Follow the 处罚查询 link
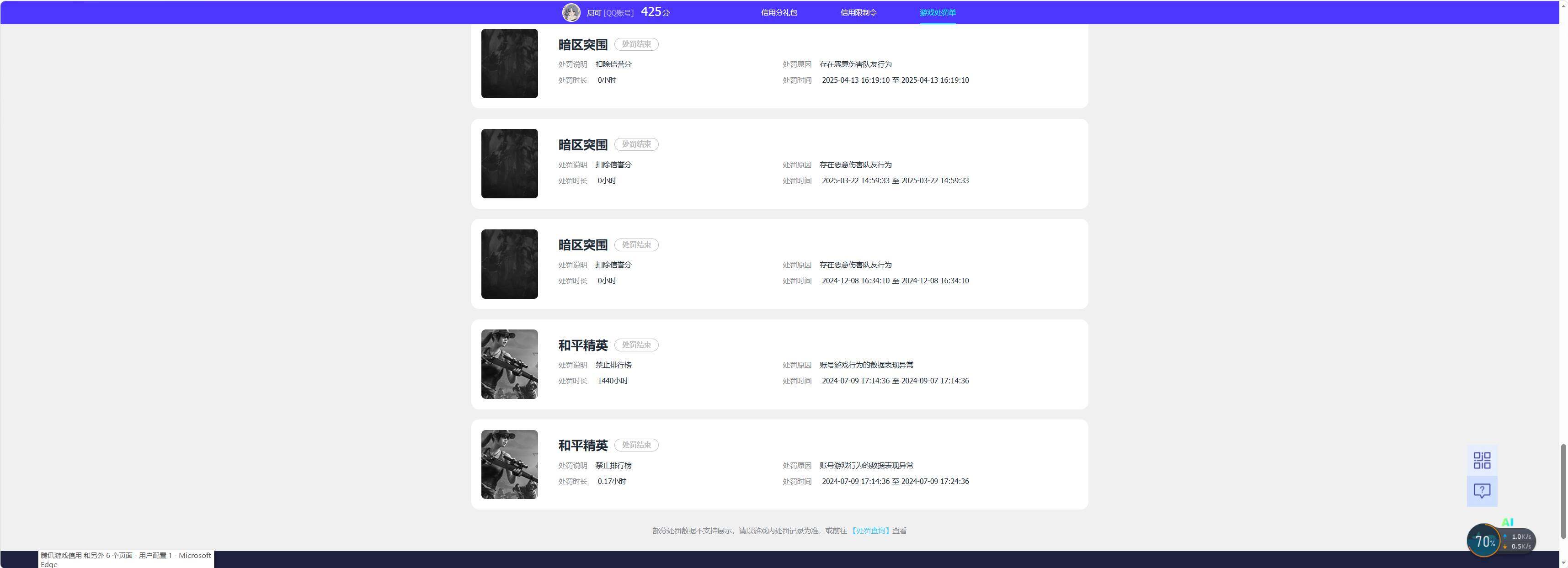The height and width of the screenshot is (568, 1568). [870, 531]
